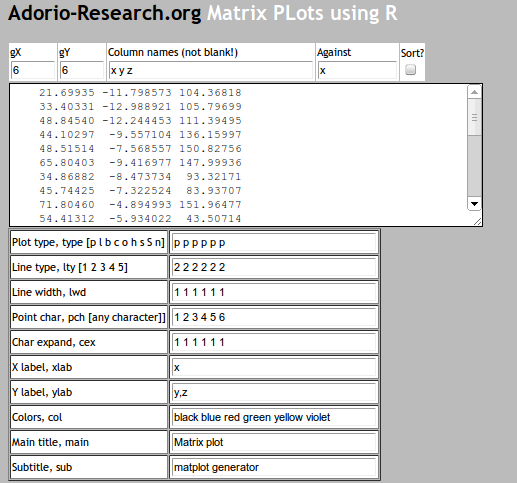The width and height of the screenshot is (517, 483).
Task: Focus the Line width lwd field
Action: coord(274,292)
